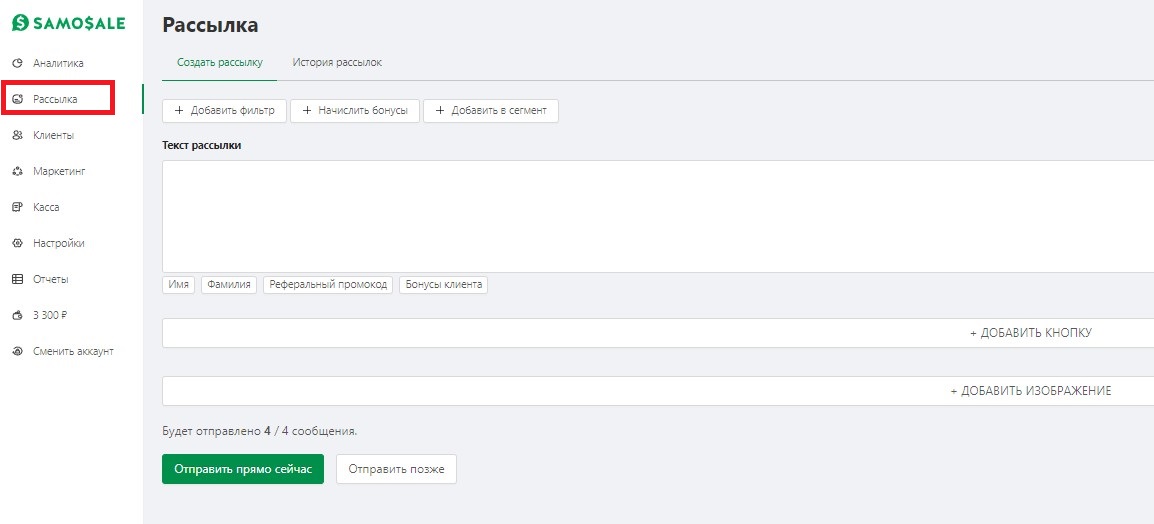Click the Рассылка sidebar icon
Screen dimensions: 1154x524
coord(18,99)
